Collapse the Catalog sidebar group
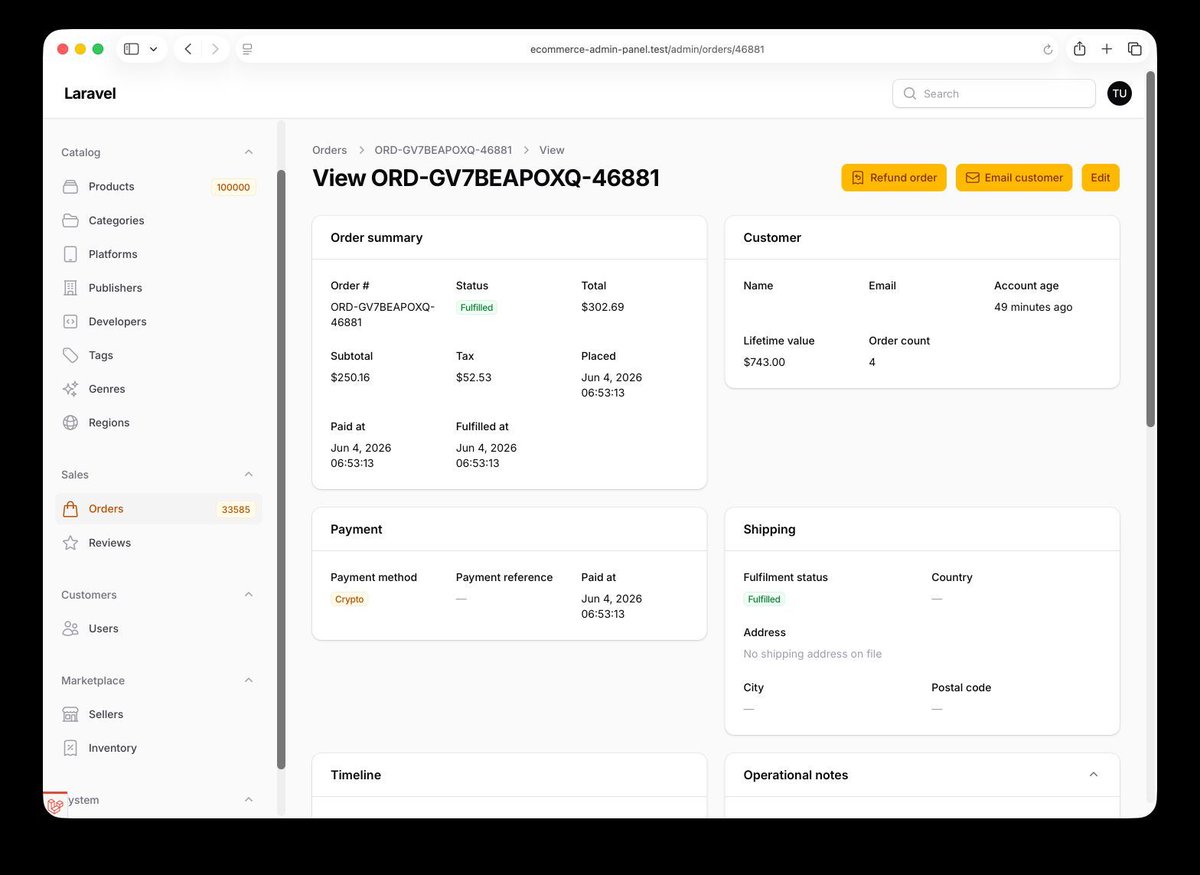 click(x=249, y=153)
